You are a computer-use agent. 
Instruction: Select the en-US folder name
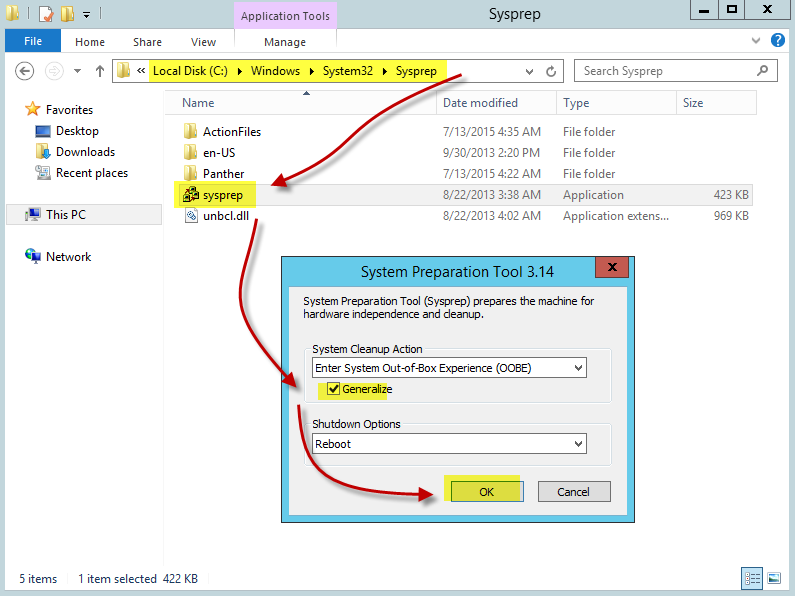click(219, 153)
